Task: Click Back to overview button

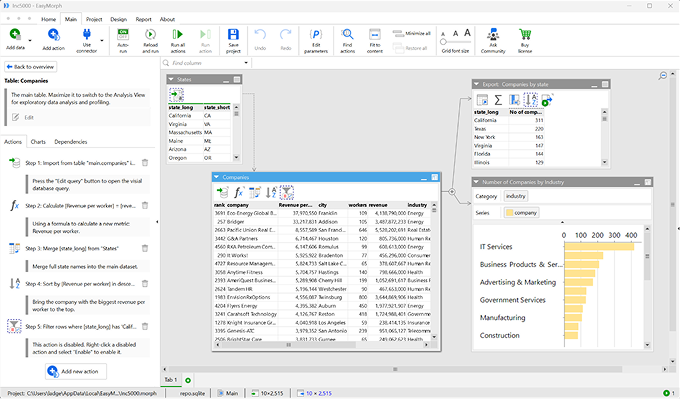Action: (x=30, y=67)
